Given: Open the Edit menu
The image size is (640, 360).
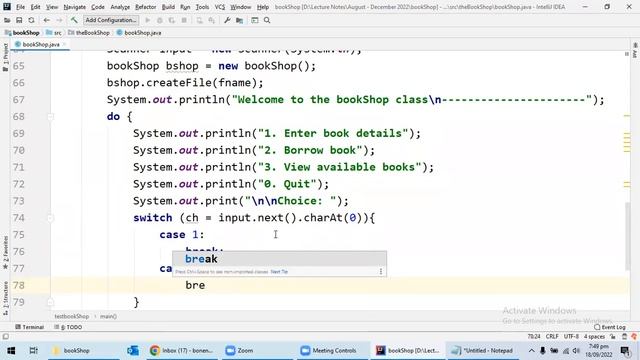Looking at the screenshot, I should click(x=36, y=7).
